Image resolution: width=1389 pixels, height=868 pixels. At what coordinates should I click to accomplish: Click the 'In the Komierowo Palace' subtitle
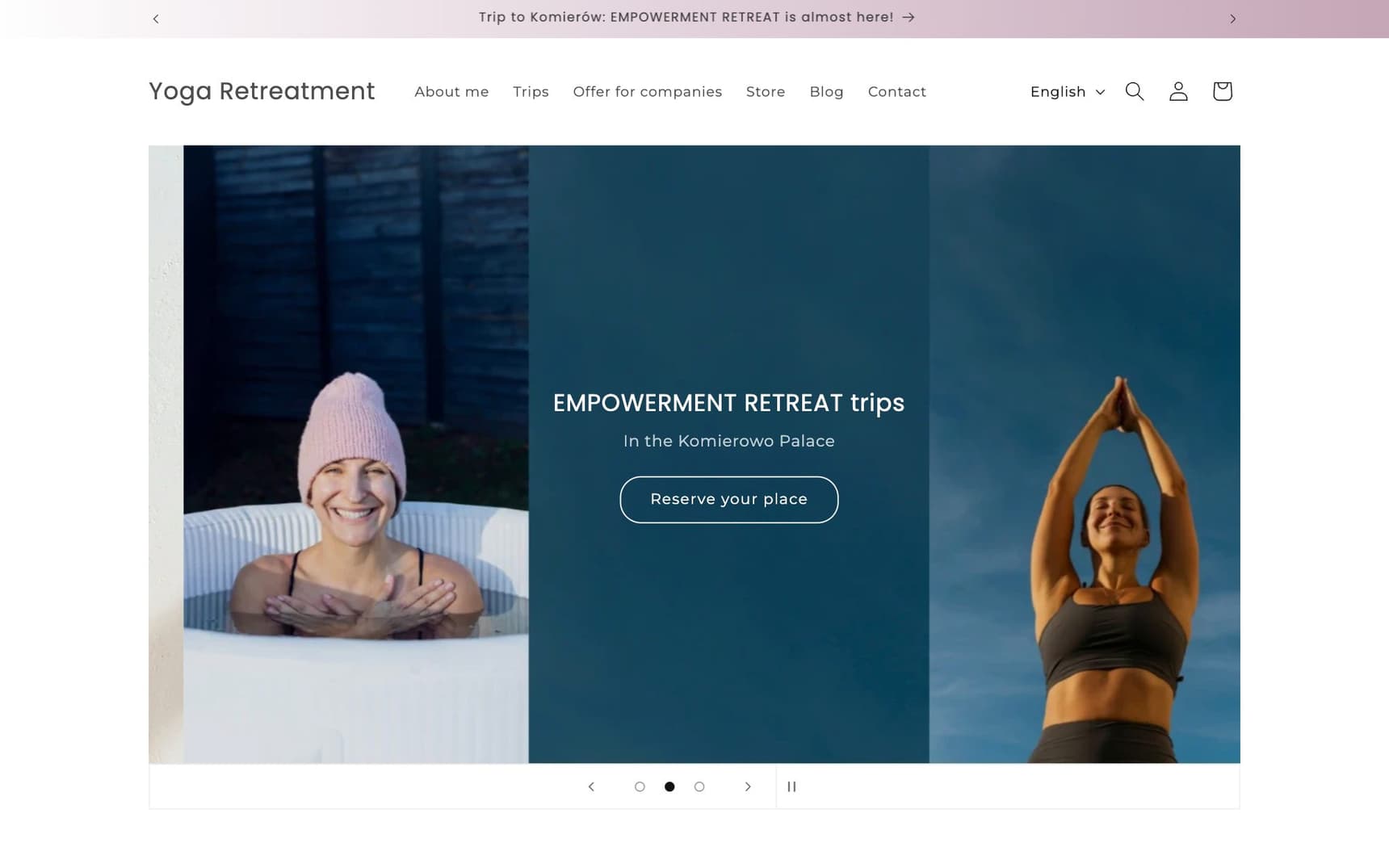729,441
